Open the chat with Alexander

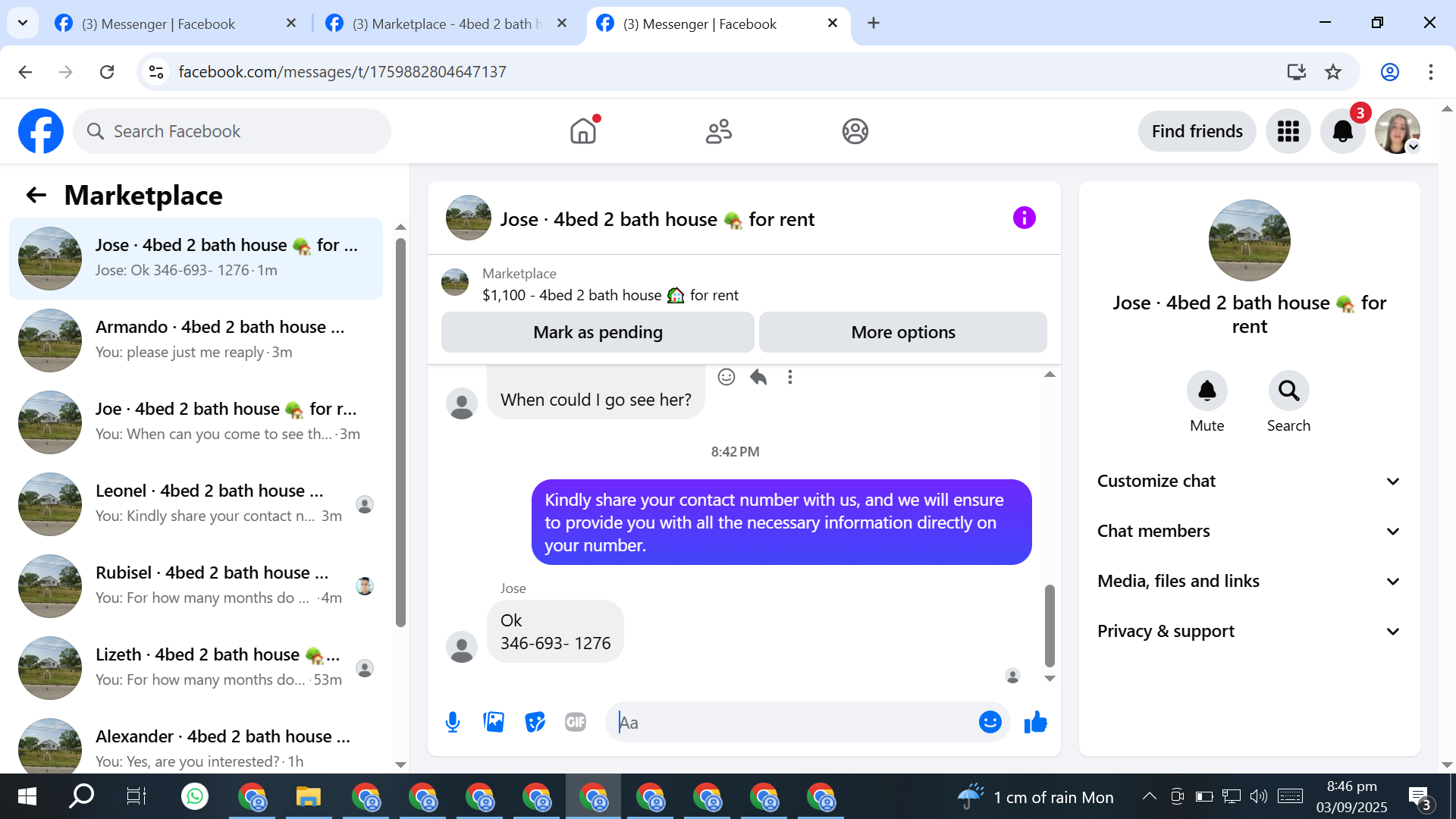pyautogui.click(x=196, y=745)
